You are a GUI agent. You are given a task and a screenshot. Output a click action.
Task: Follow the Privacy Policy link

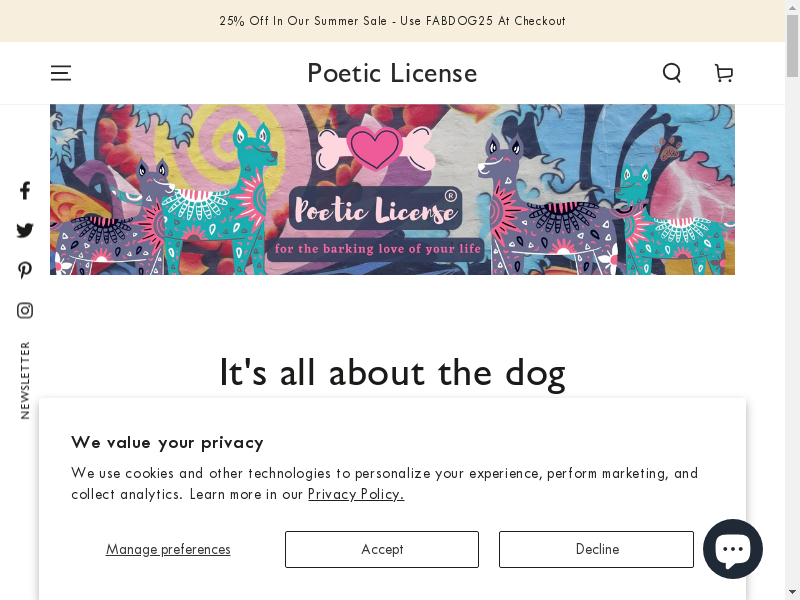[356, 494]
